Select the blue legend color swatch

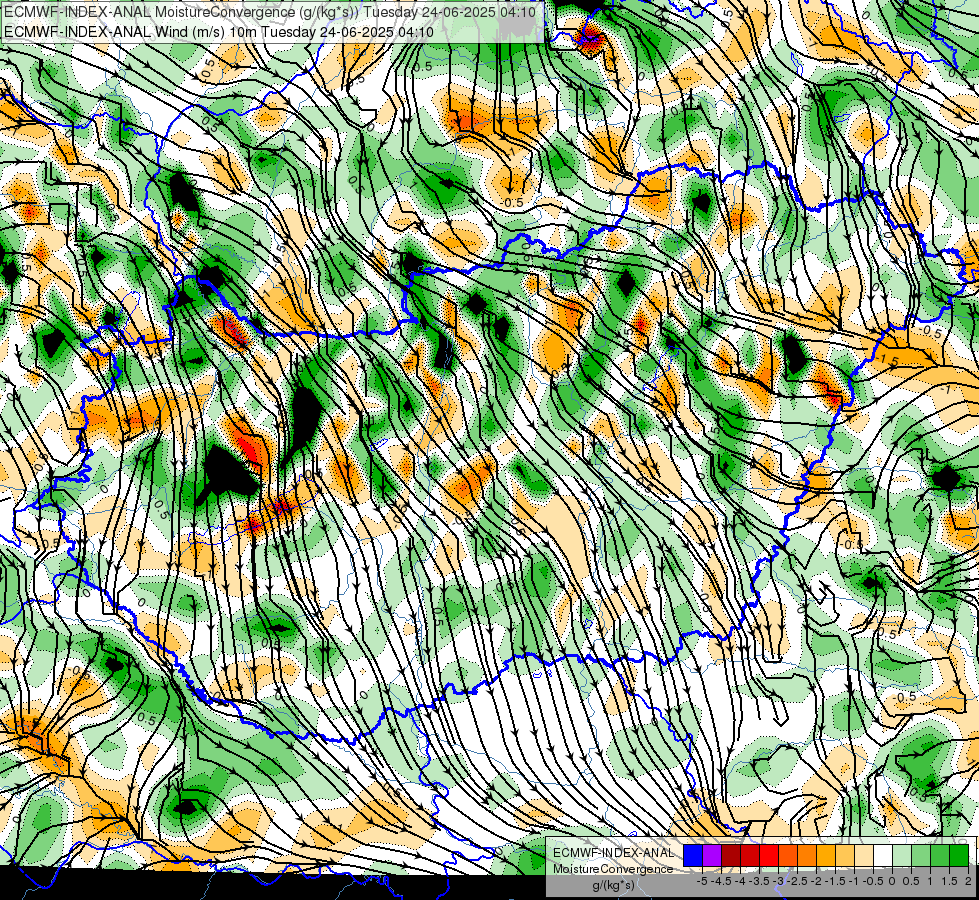tap(693, 855)
